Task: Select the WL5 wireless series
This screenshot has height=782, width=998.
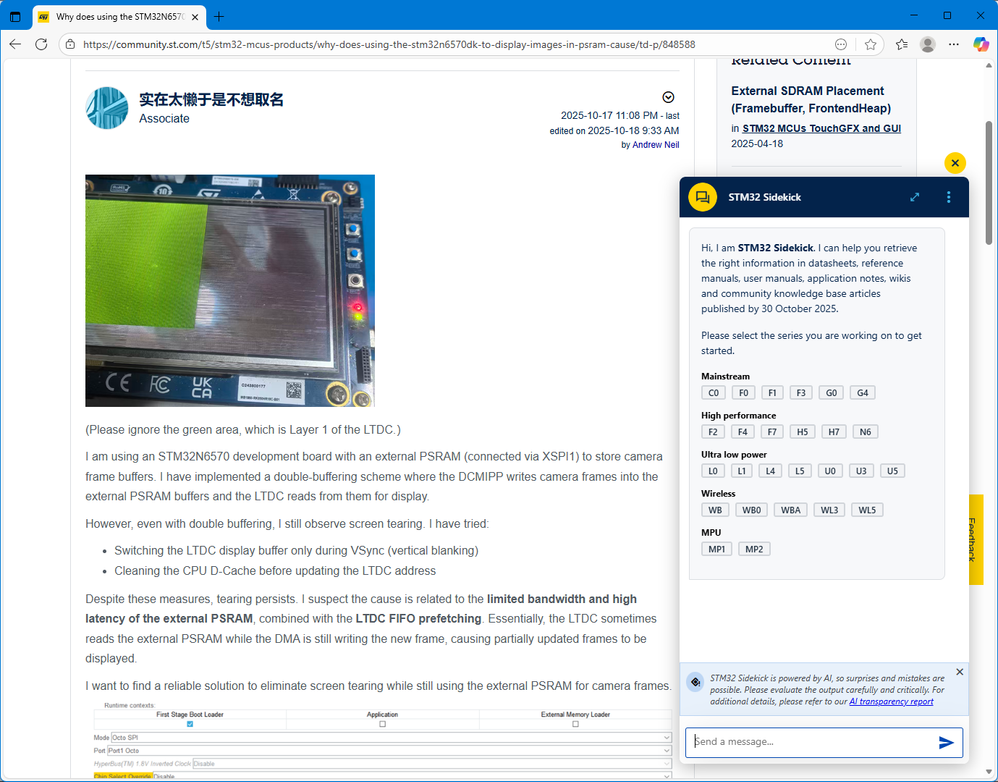Action: coord(867,510)
